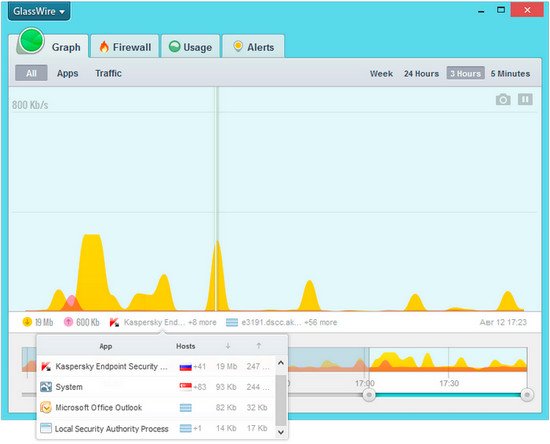Click the 19 Mb cell for Kaspersky
This screenshot has height=444, width=550.
click(x=227, y=366)
